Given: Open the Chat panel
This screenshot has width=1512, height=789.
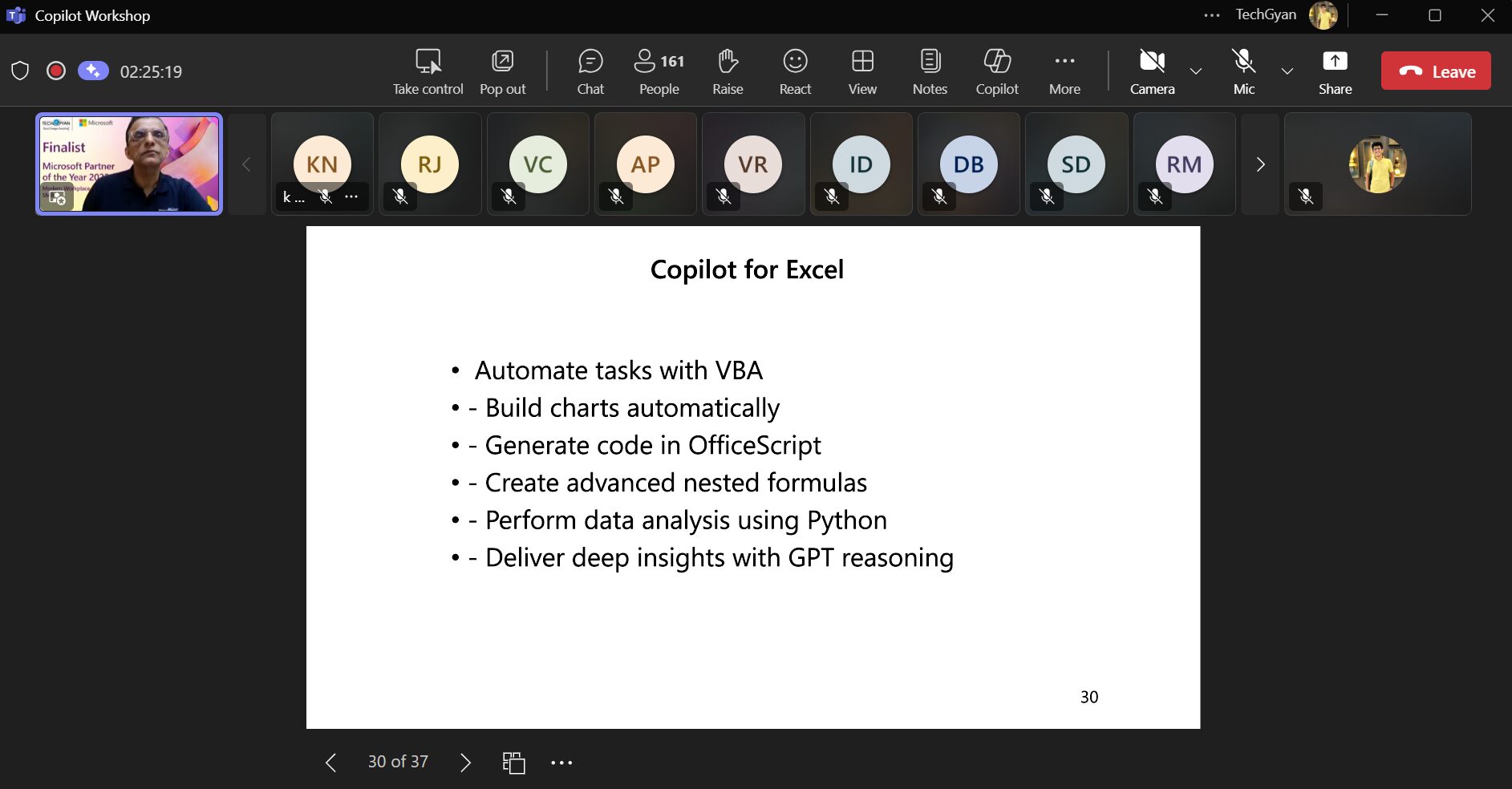Looking at the screenshot, I should tap(590, 71).
